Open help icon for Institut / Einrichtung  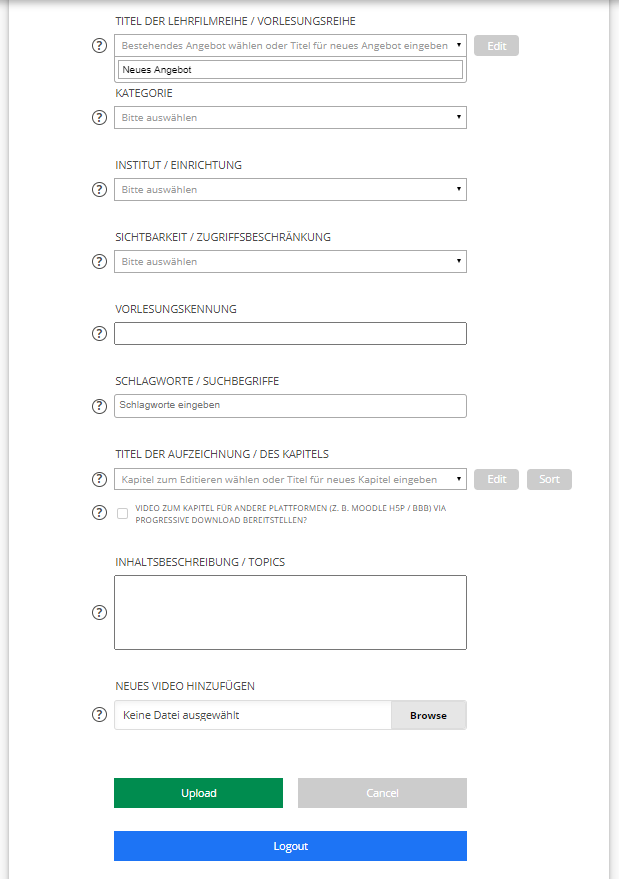click(x=99, y=190)
